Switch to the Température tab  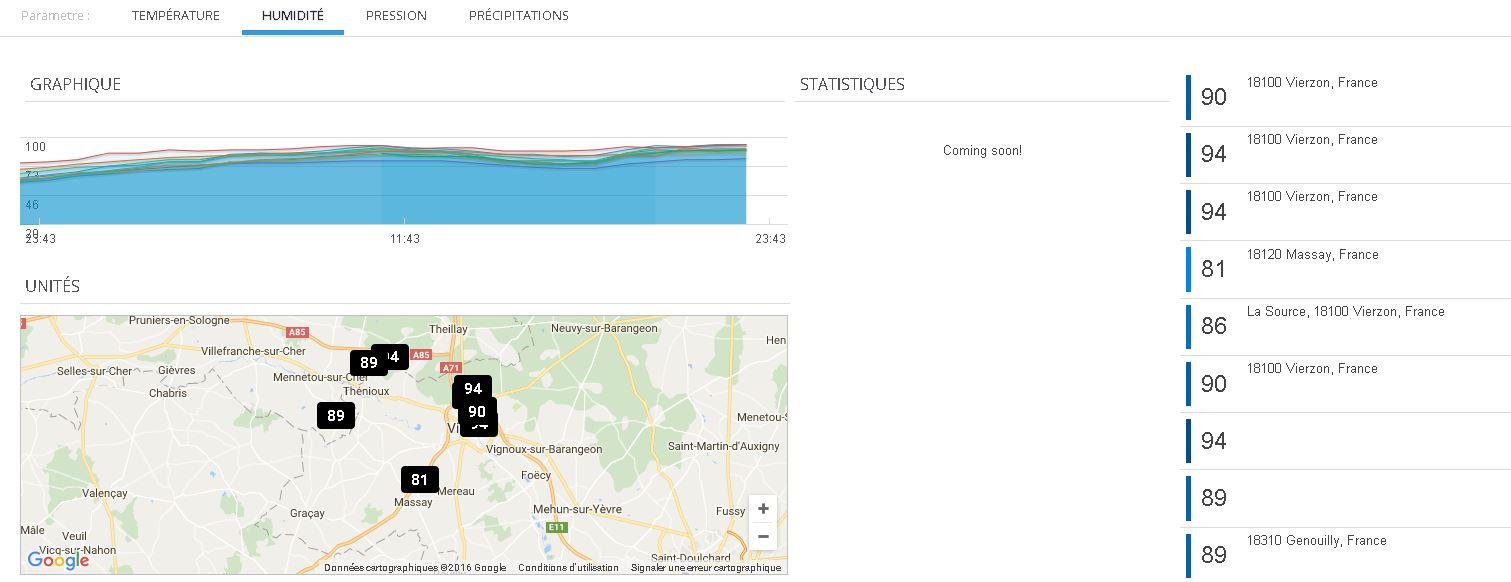176,16
